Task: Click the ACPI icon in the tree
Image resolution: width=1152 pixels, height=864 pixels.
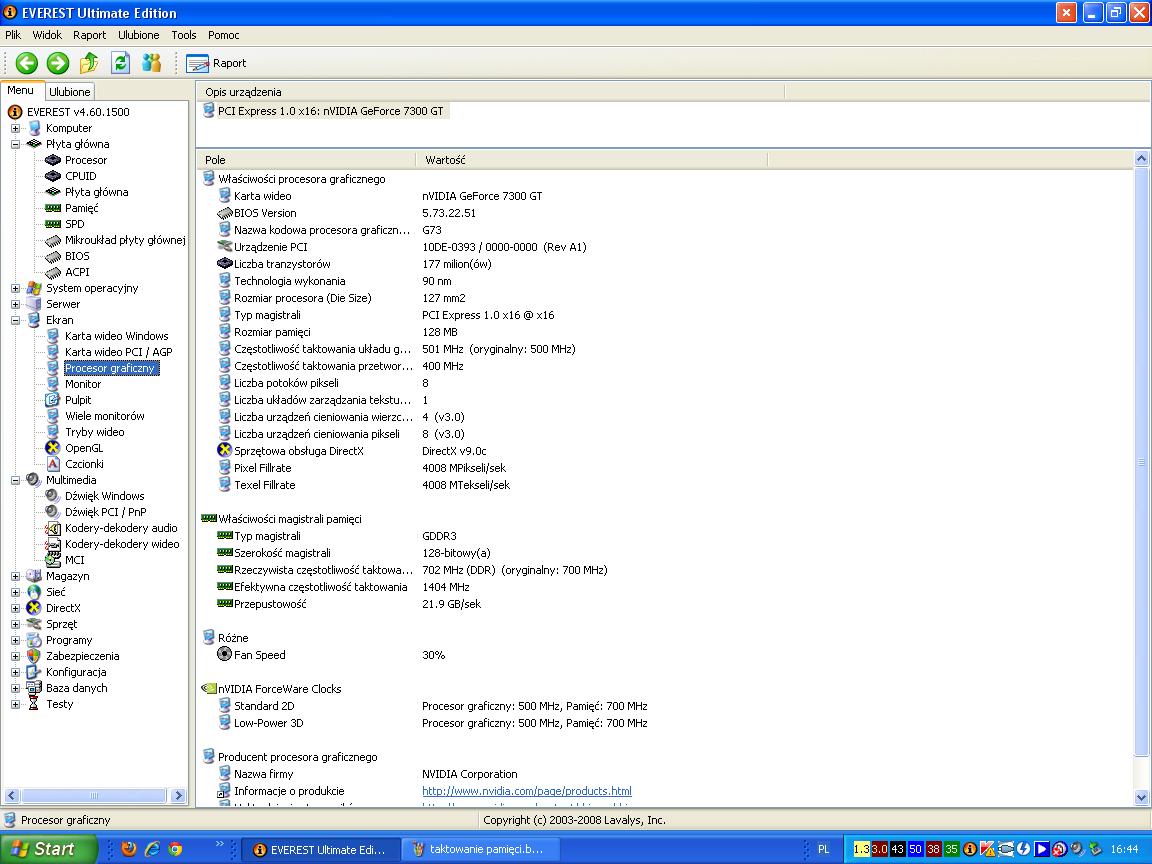Action: coord(53,273)
